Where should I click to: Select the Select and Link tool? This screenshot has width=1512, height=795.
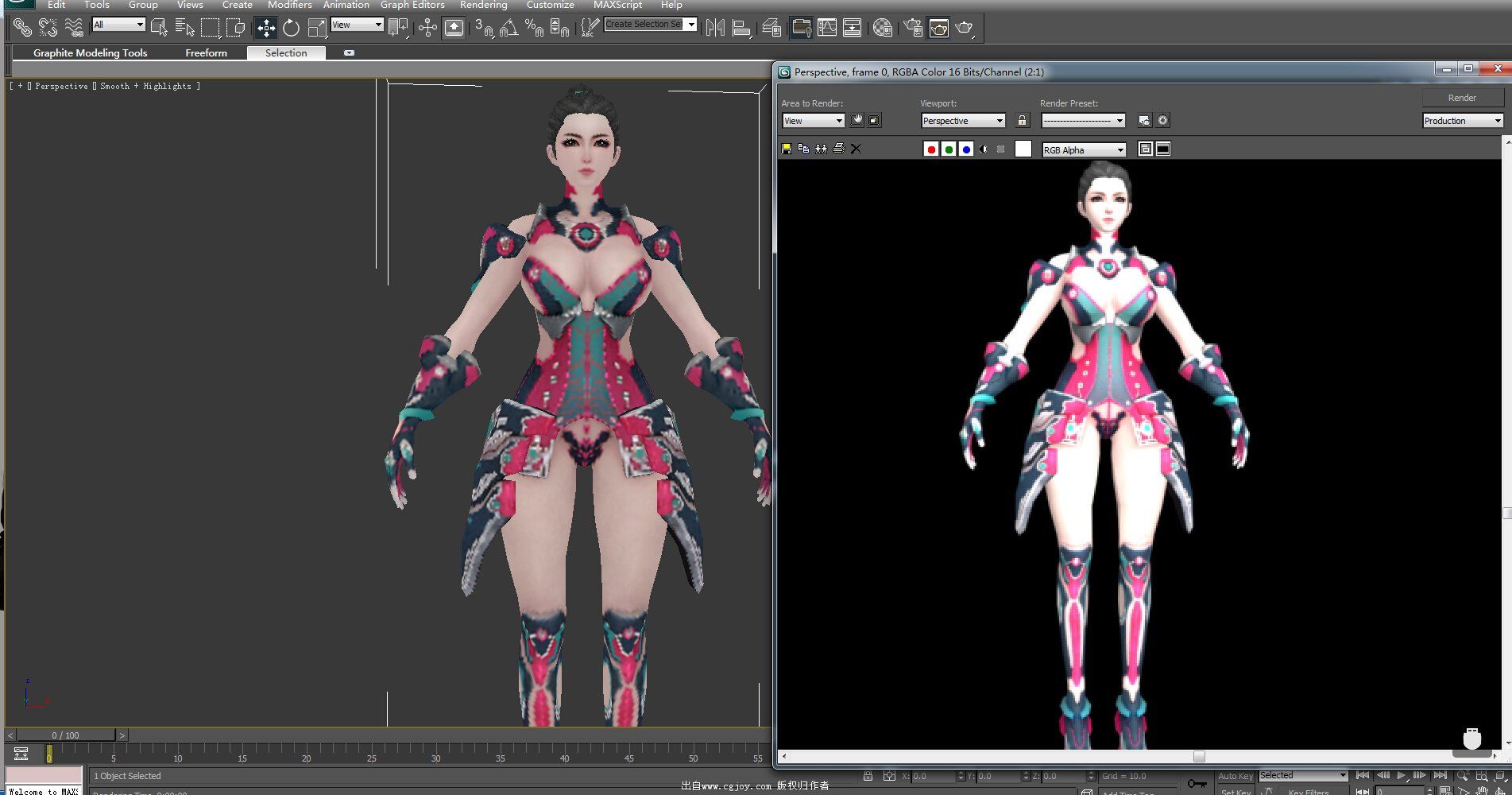point(22,28)
